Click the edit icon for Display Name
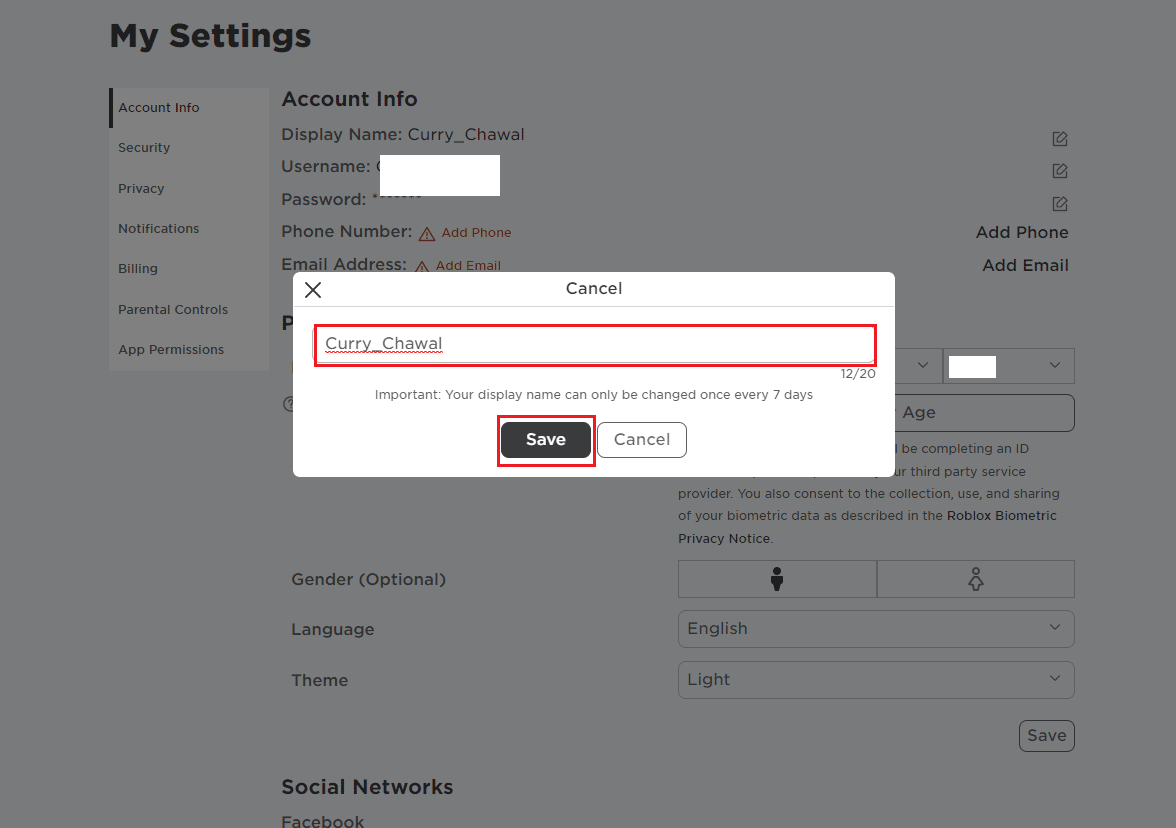Screen dimensions: 1176x828 1059,139
